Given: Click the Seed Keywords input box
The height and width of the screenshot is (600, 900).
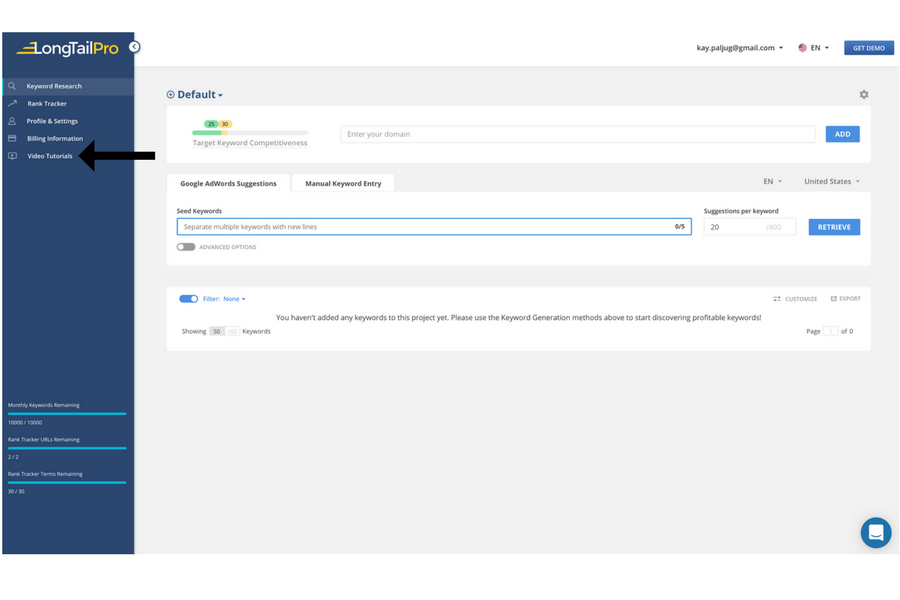Looking at the screenshot, I should point(434,227).
